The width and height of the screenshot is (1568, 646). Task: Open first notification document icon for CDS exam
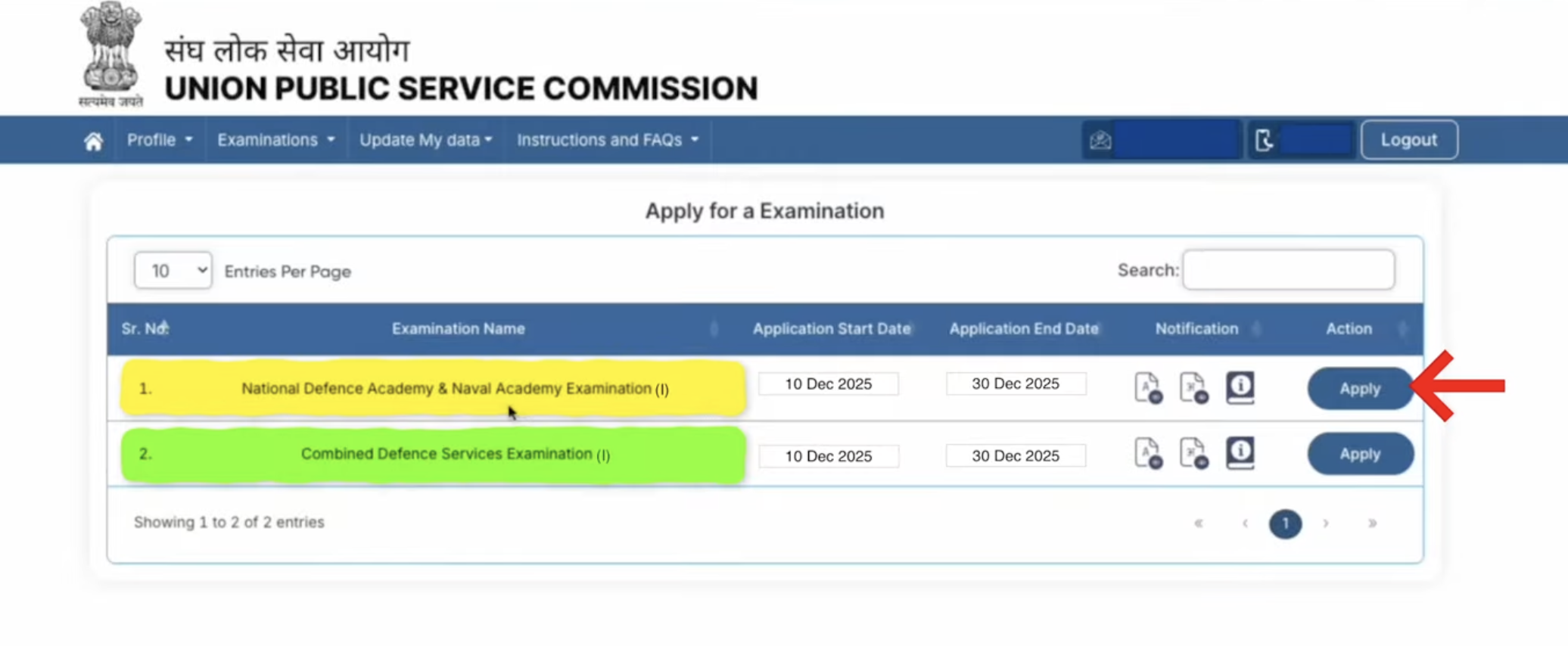click(1148, 453)
